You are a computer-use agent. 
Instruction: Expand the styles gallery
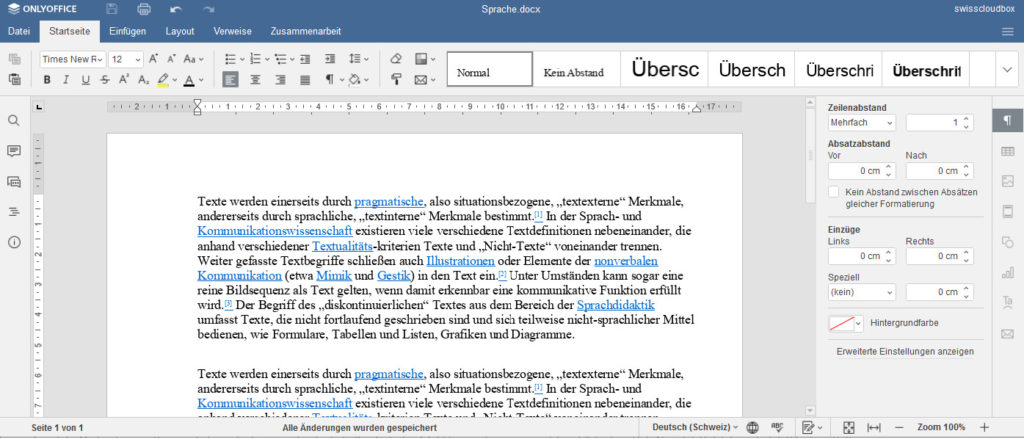click(1007, 69)
